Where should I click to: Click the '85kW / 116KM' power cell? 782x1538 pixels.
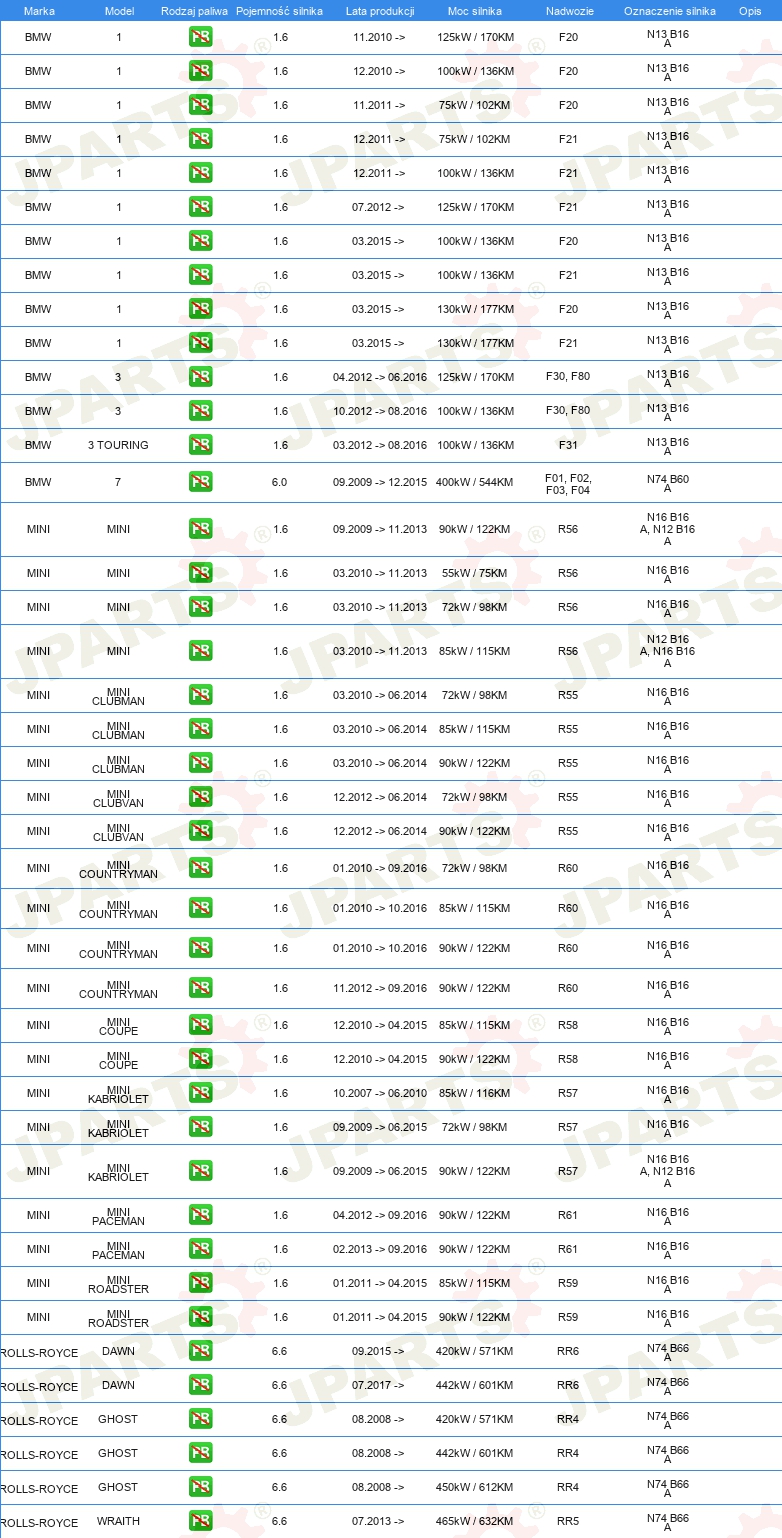click(x=474, y=1093)
